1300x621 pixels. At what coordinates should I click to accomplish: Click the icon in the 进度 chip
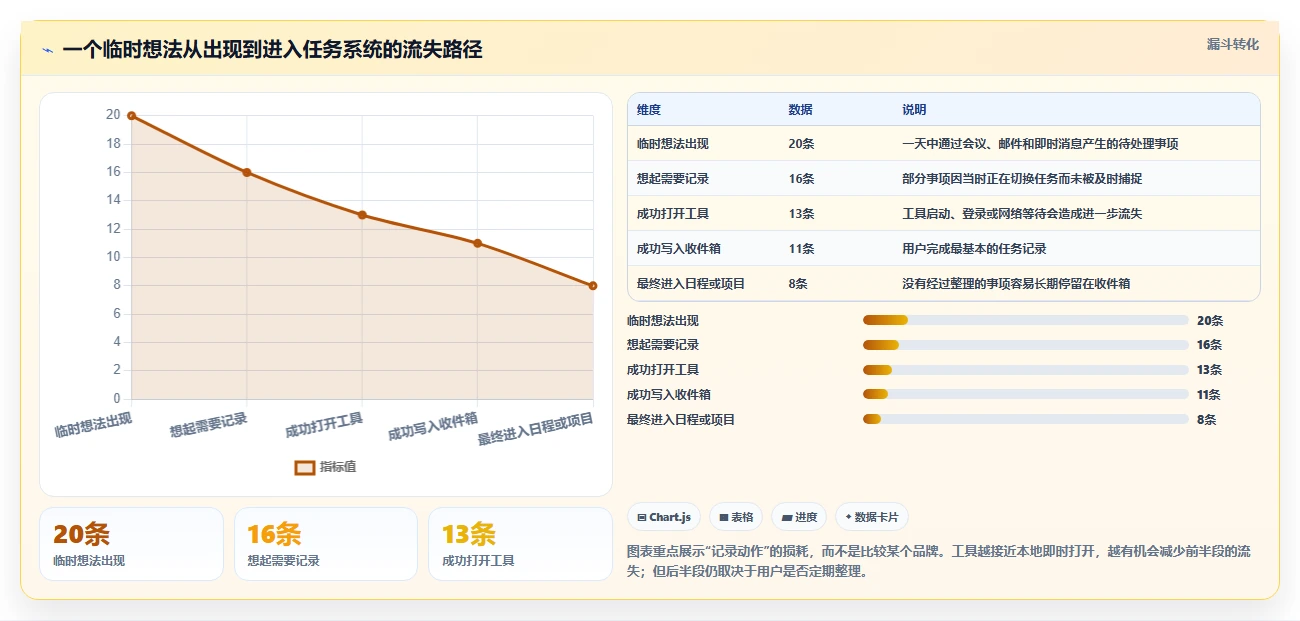pyautogui.click(x=787, y=517)
